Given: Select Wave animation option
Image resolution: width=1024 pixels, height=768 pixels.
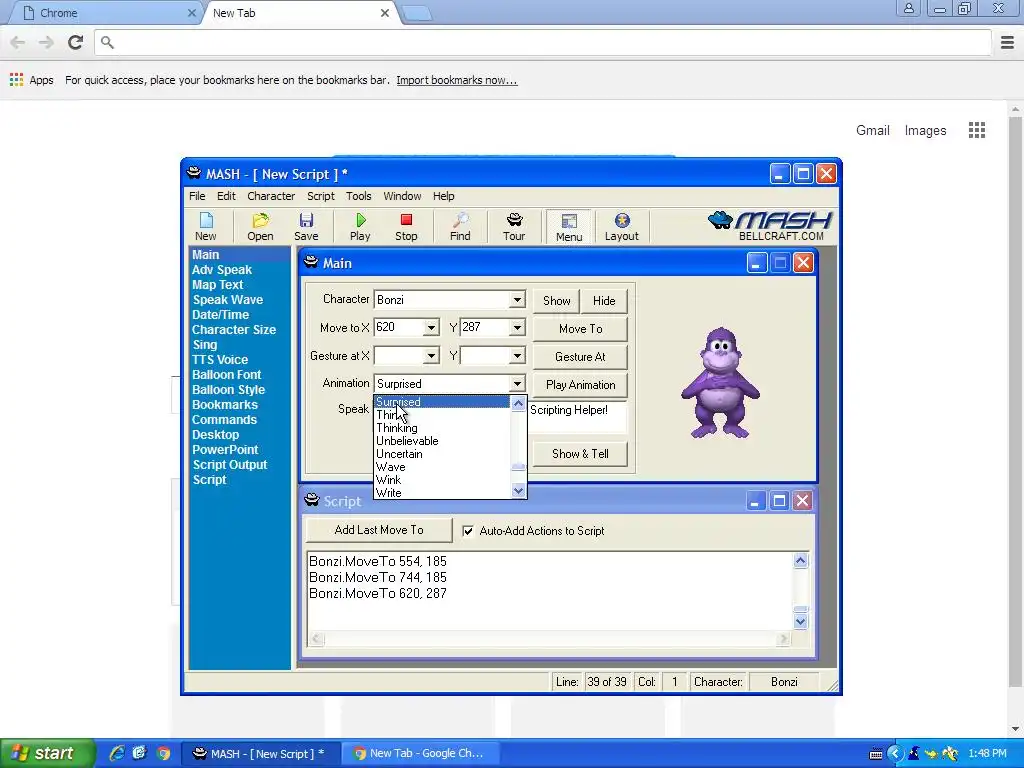Looking at the screenshot, I should (x=391, y=467).
